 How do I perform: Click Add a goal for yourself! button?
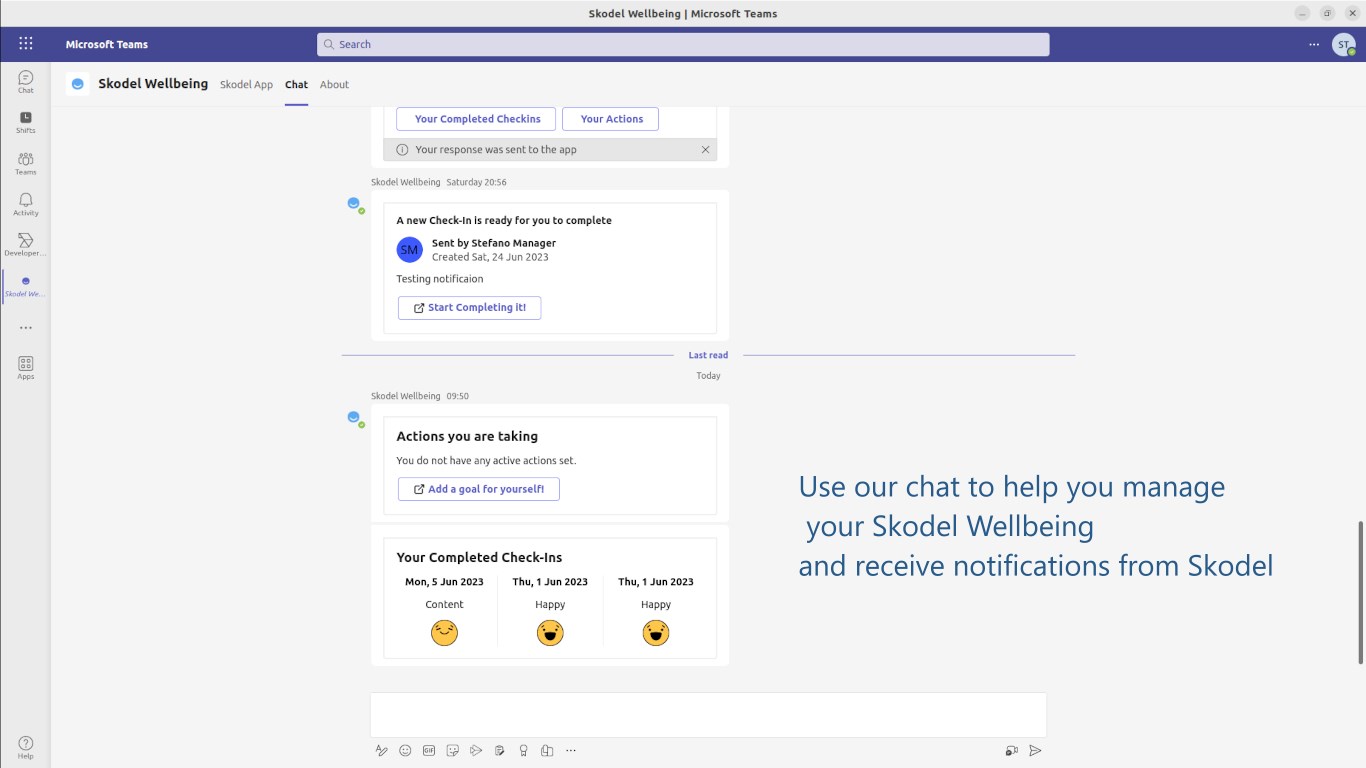(x=478, y=489)
